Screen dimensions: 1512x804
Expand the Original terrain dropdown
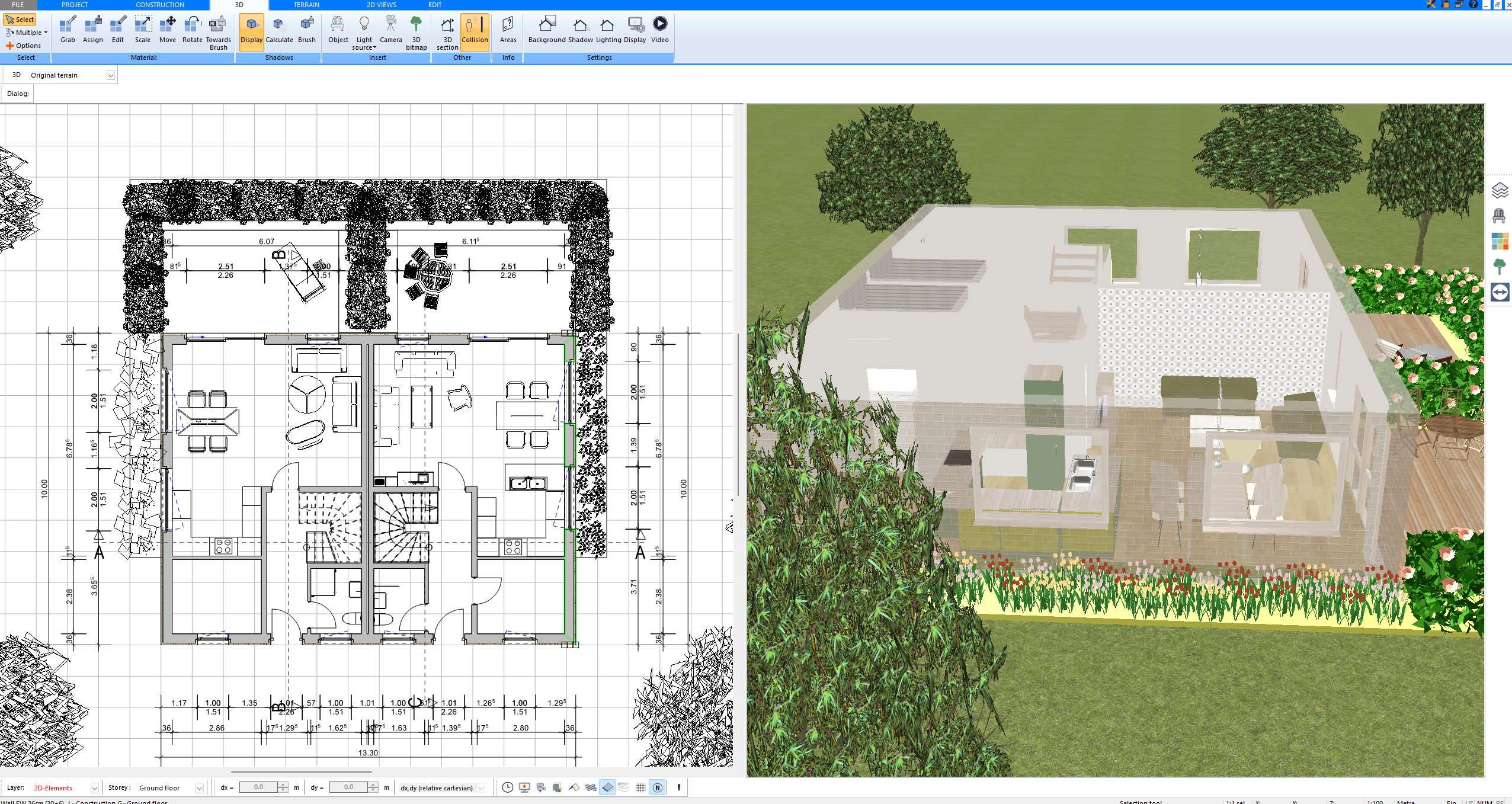pyautogui.click(x=110, y=75)
